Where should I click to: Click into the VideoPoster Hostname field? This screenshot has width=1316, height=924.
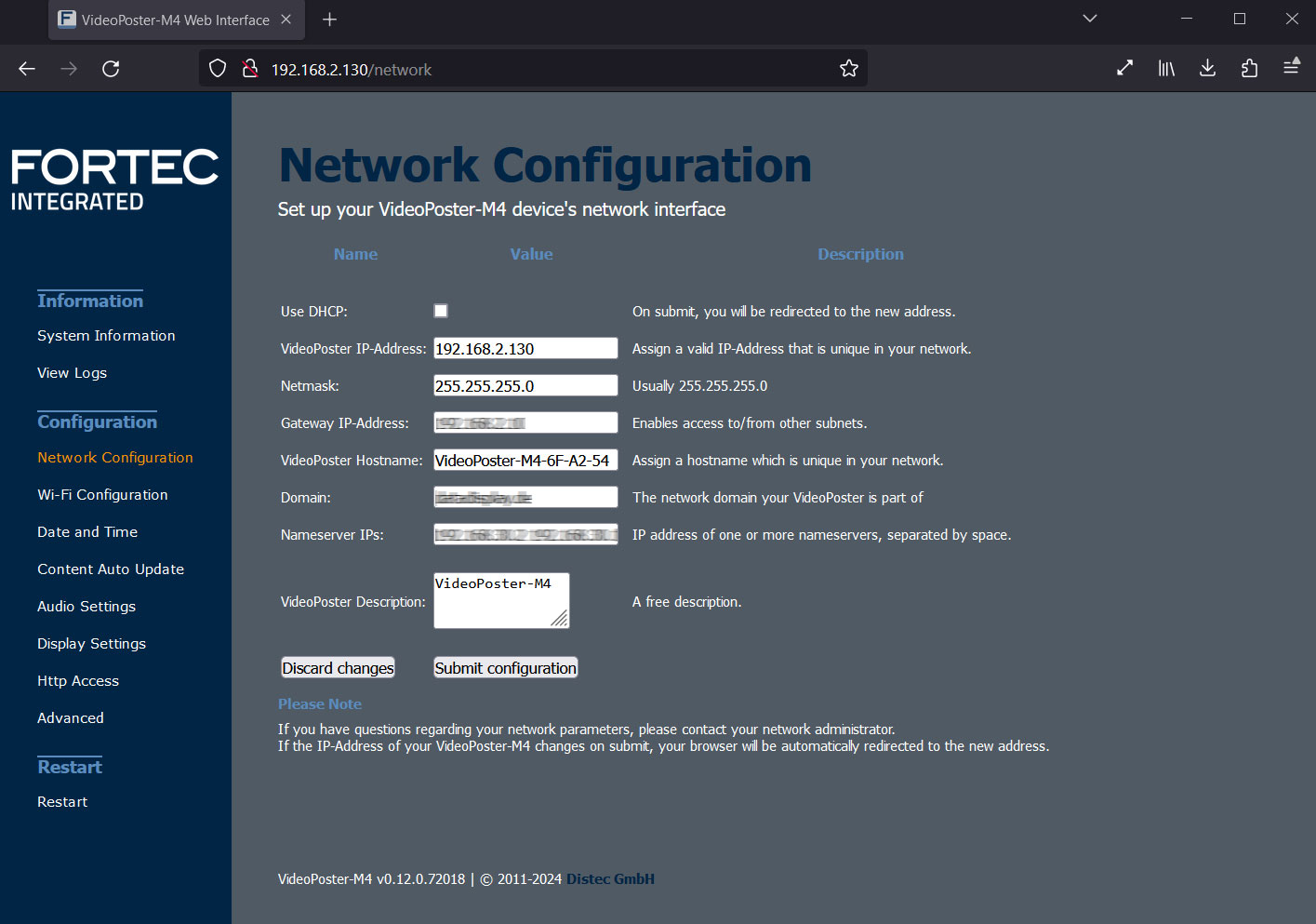click(525, 461)
